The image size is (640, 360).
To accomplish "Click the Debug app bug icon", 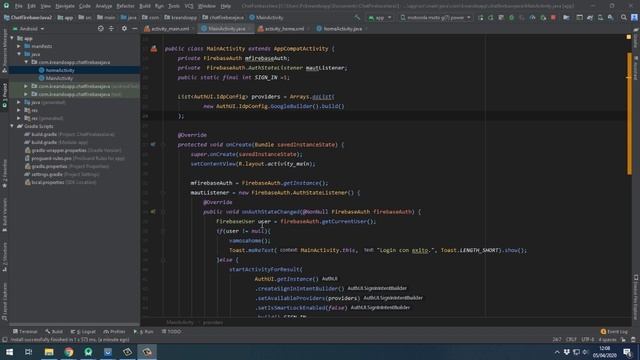I will [511, 18].
